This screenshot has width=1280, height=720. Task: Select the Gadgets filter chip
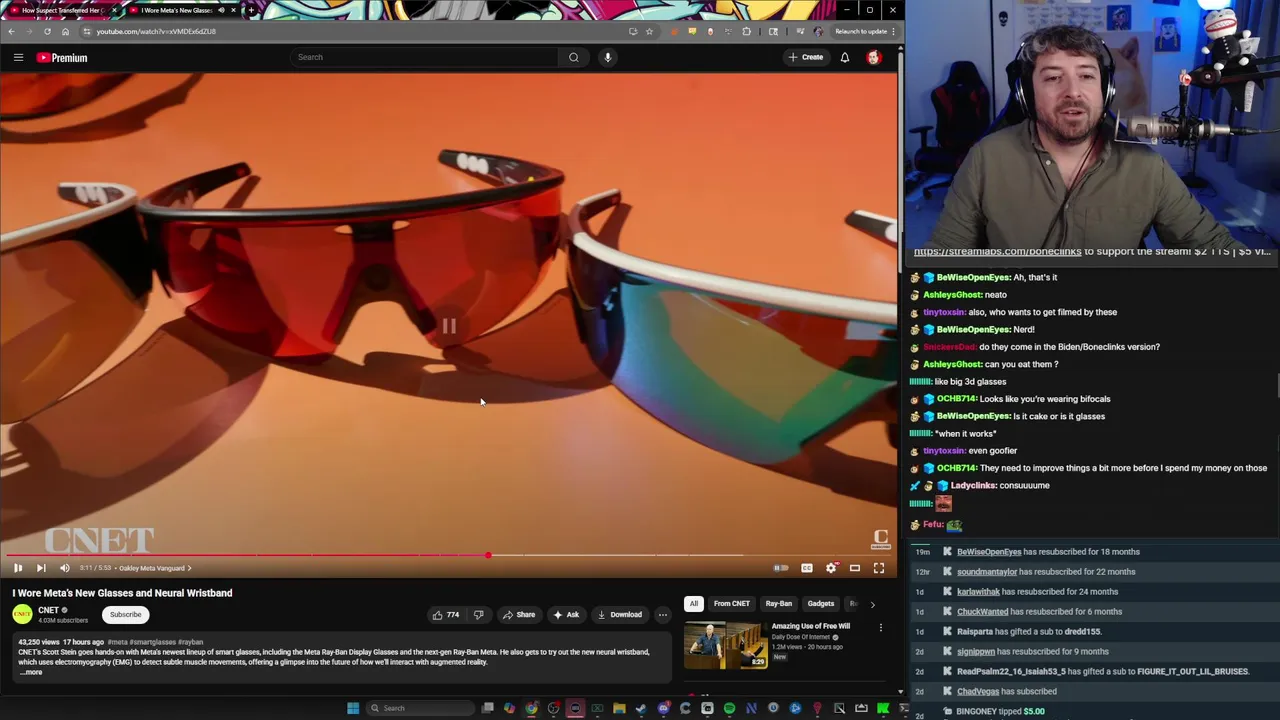821,604
